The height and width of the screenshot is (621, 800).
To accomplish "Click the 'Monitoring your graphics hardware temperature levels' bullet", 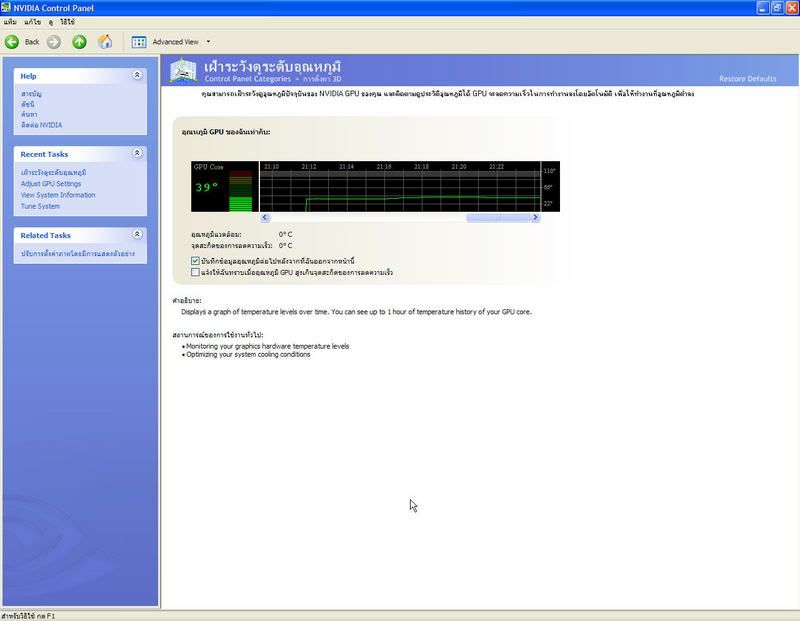I will [267, 346].
